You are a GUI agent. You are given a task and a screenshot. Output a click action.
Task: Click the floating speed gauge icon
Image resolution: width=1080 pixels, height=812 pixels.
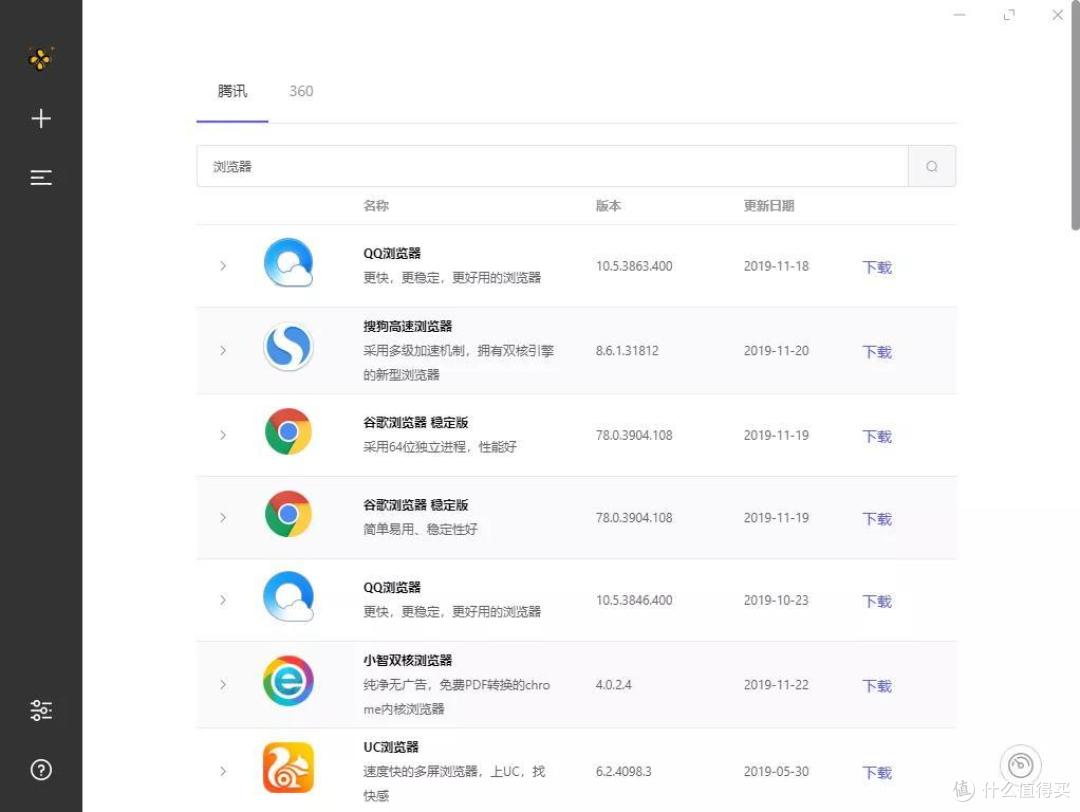(1021, 764)
